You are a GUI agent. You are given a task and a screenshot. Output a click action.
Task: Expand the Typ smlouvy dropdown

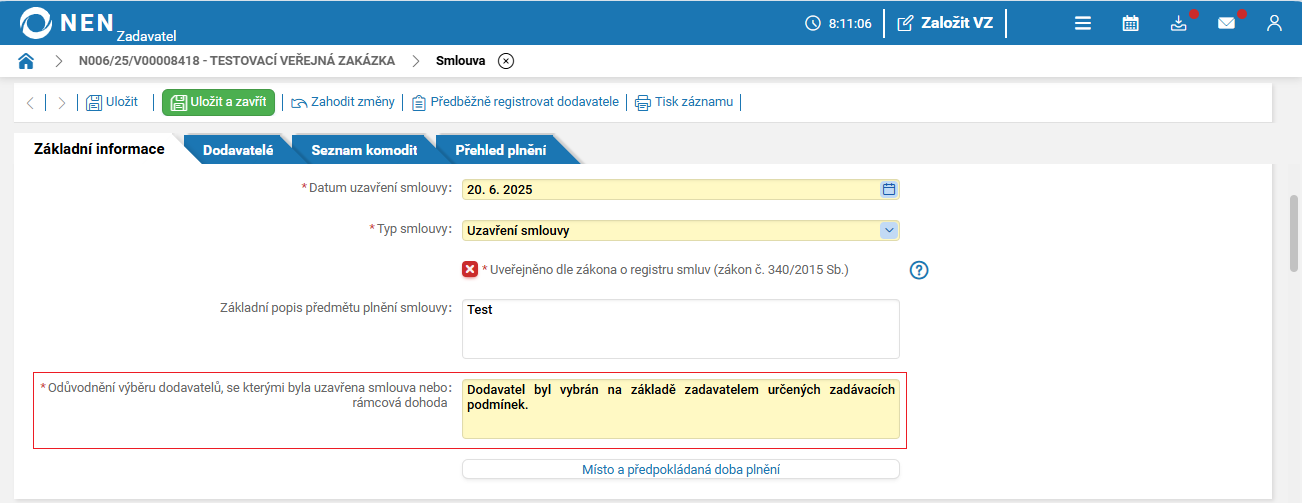pos(889,230)
